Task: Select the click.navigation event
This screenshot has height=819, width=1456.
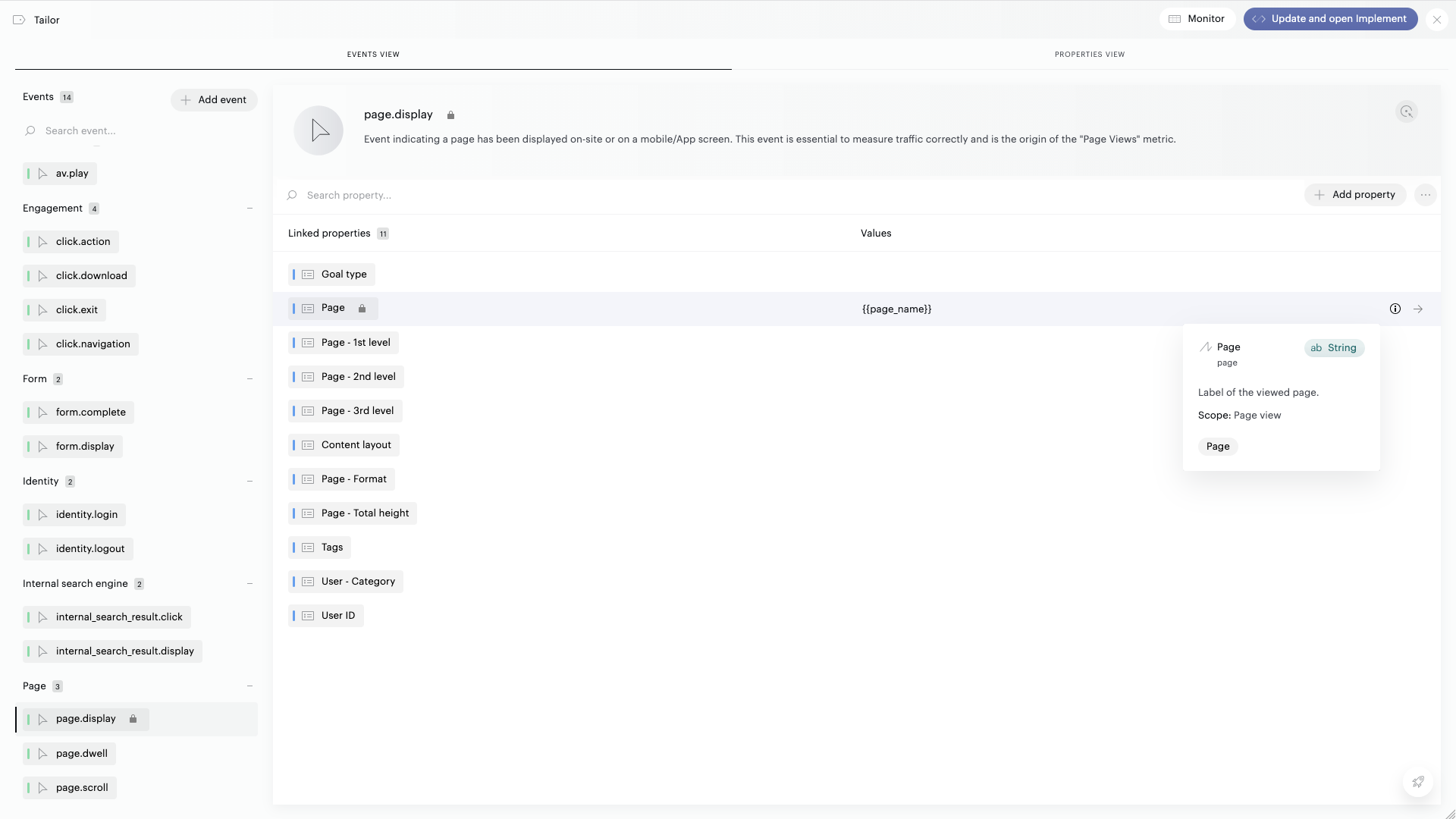Action: click(x=93, y=344)
